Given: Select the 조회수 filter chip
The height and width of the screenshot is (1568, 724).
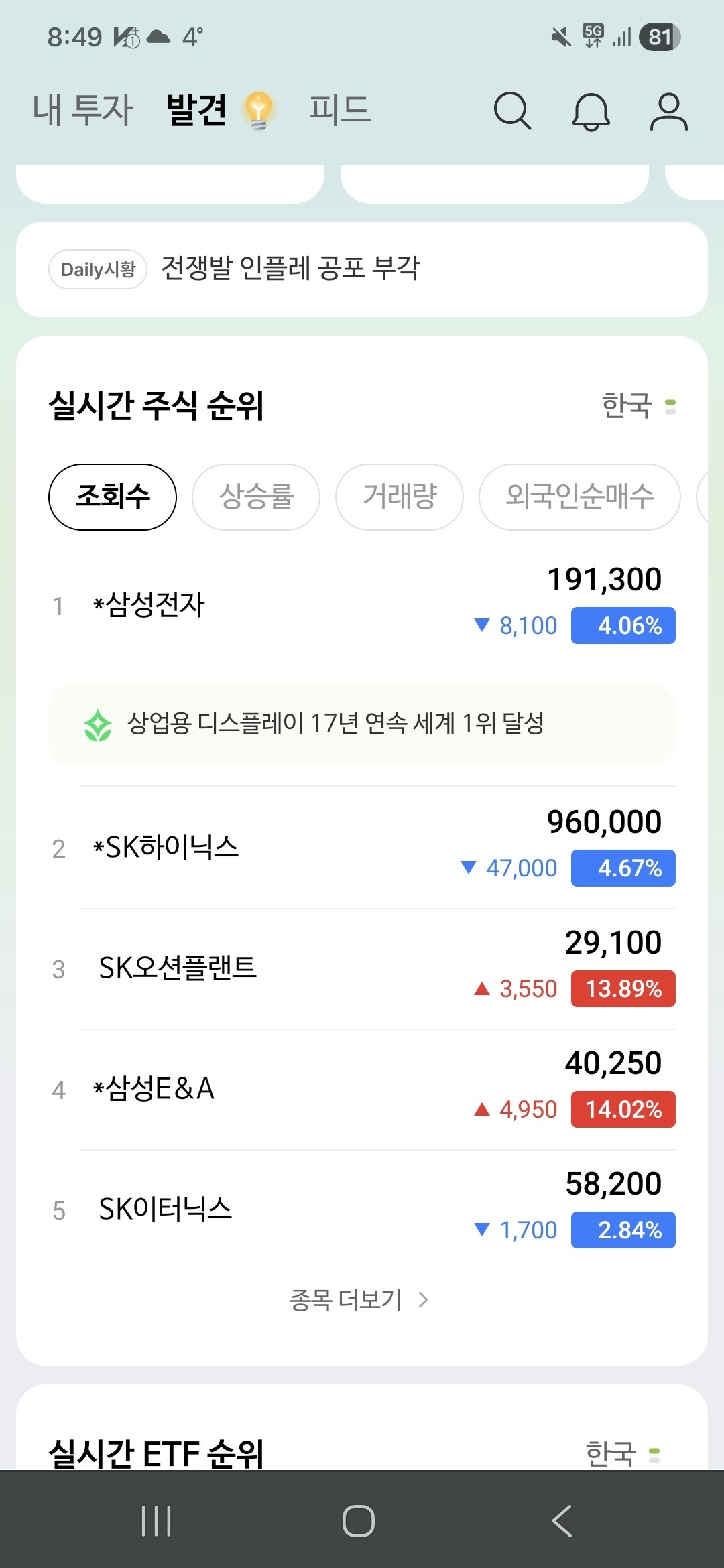Looking at the screenshot, I should tap(113, 497).
